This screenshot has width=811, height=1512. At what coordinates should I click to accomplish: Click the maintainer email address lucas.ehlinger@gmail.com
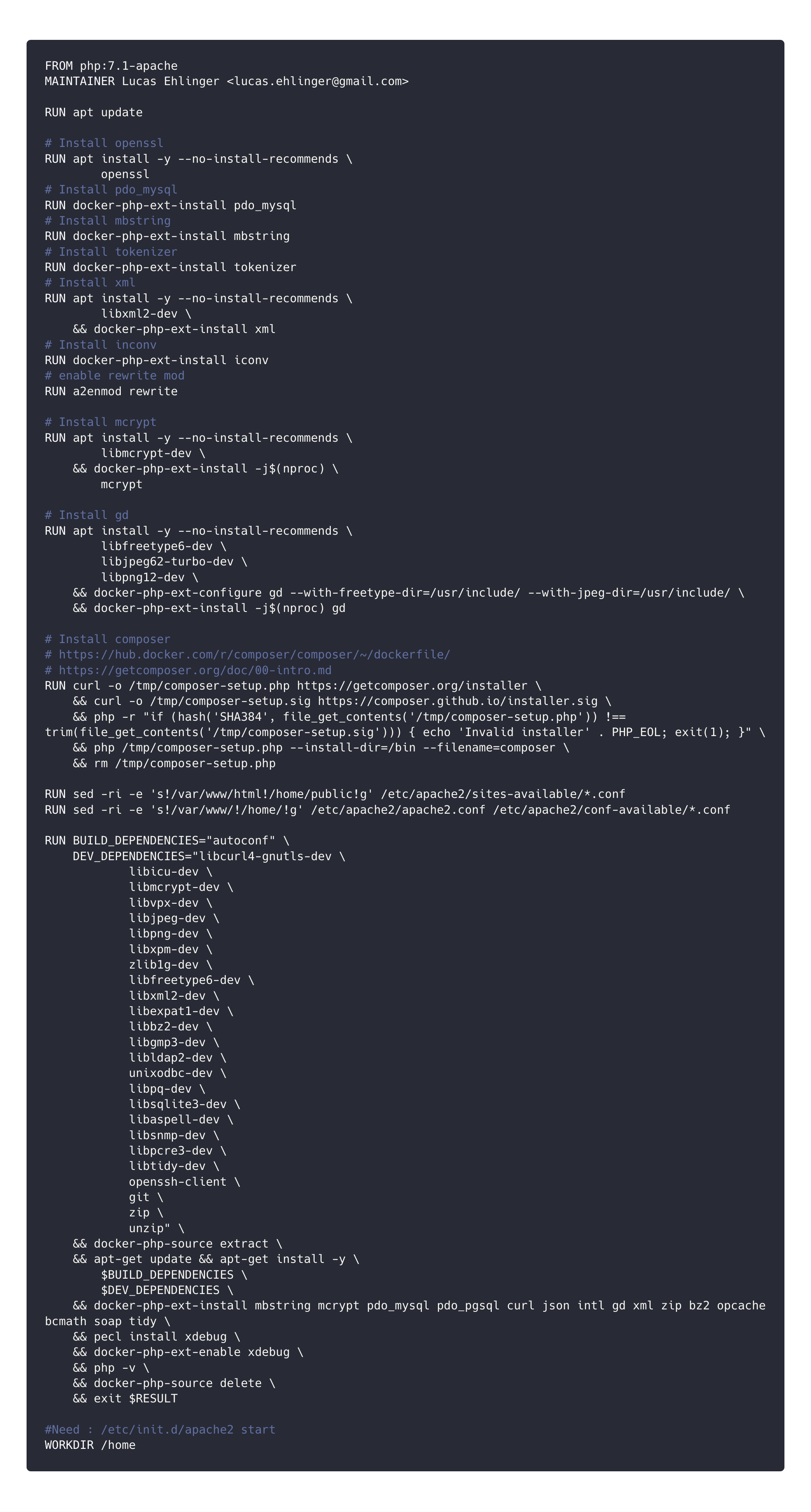pyautogui.click(x=318, y=82)
